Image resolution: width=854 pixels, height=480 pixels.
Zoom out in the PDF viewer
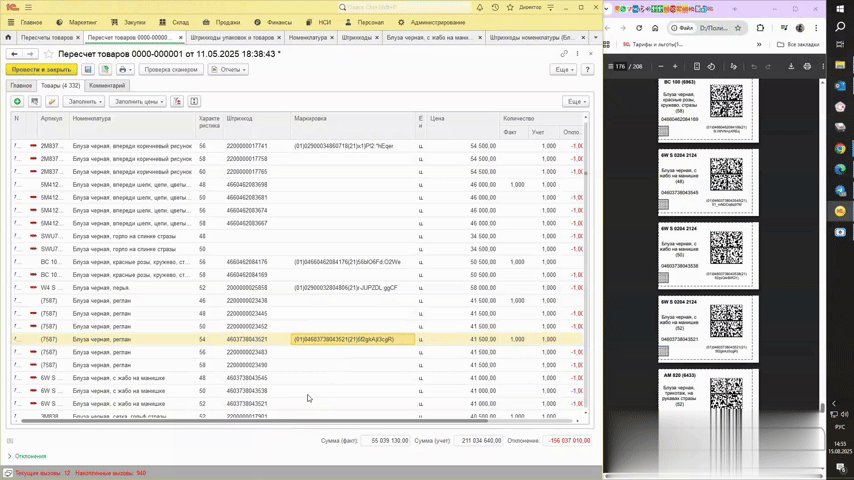pyautogui.click(x=661, y=66)
